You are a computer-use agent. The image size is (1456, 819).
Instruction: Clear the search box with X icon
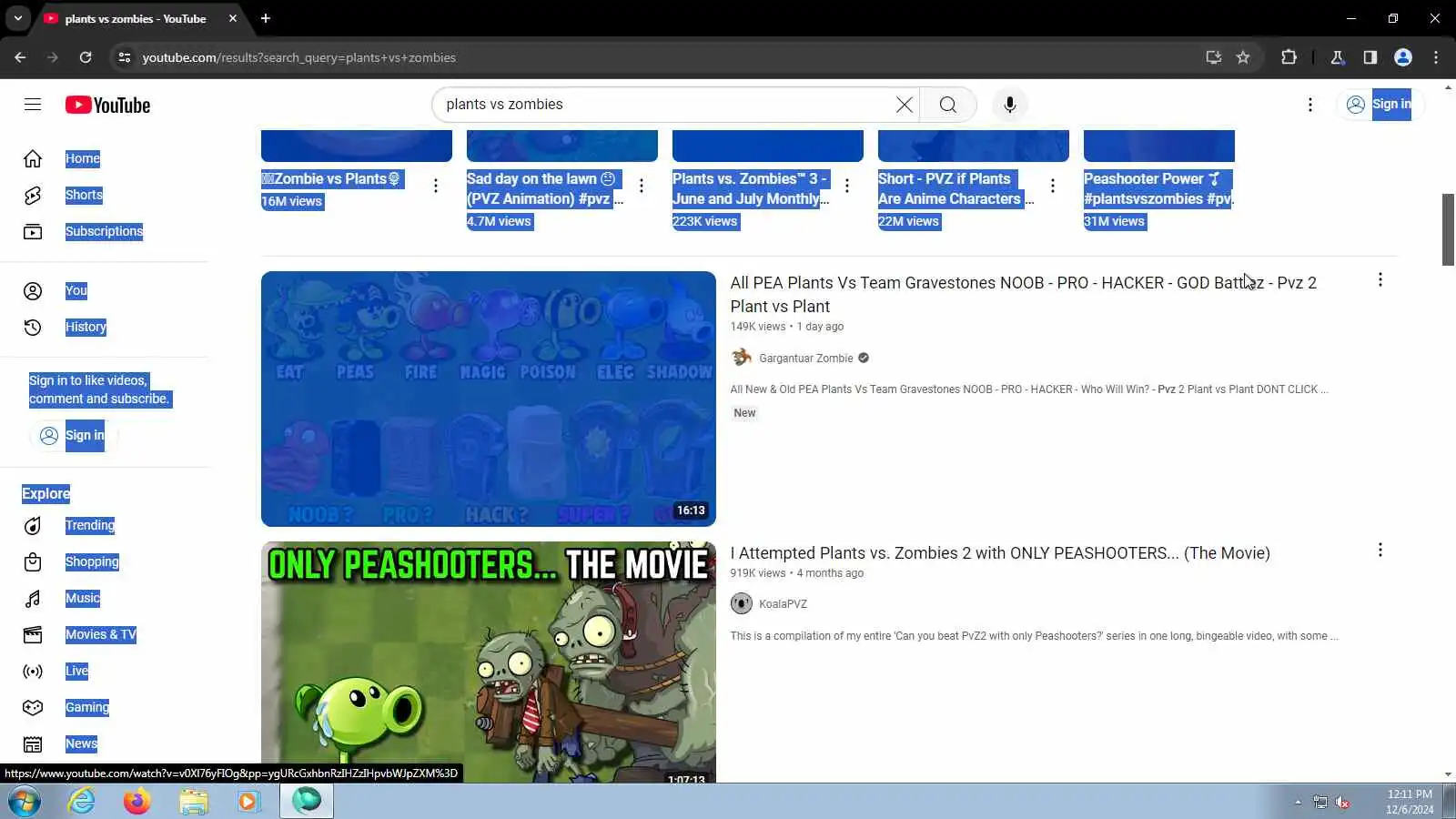[904, 105]
